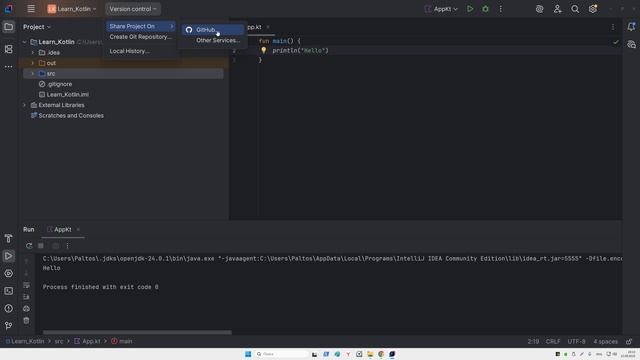This screenshot has width=640, height=360.
Task: Open Windows Start button
Action: (248, 354)
